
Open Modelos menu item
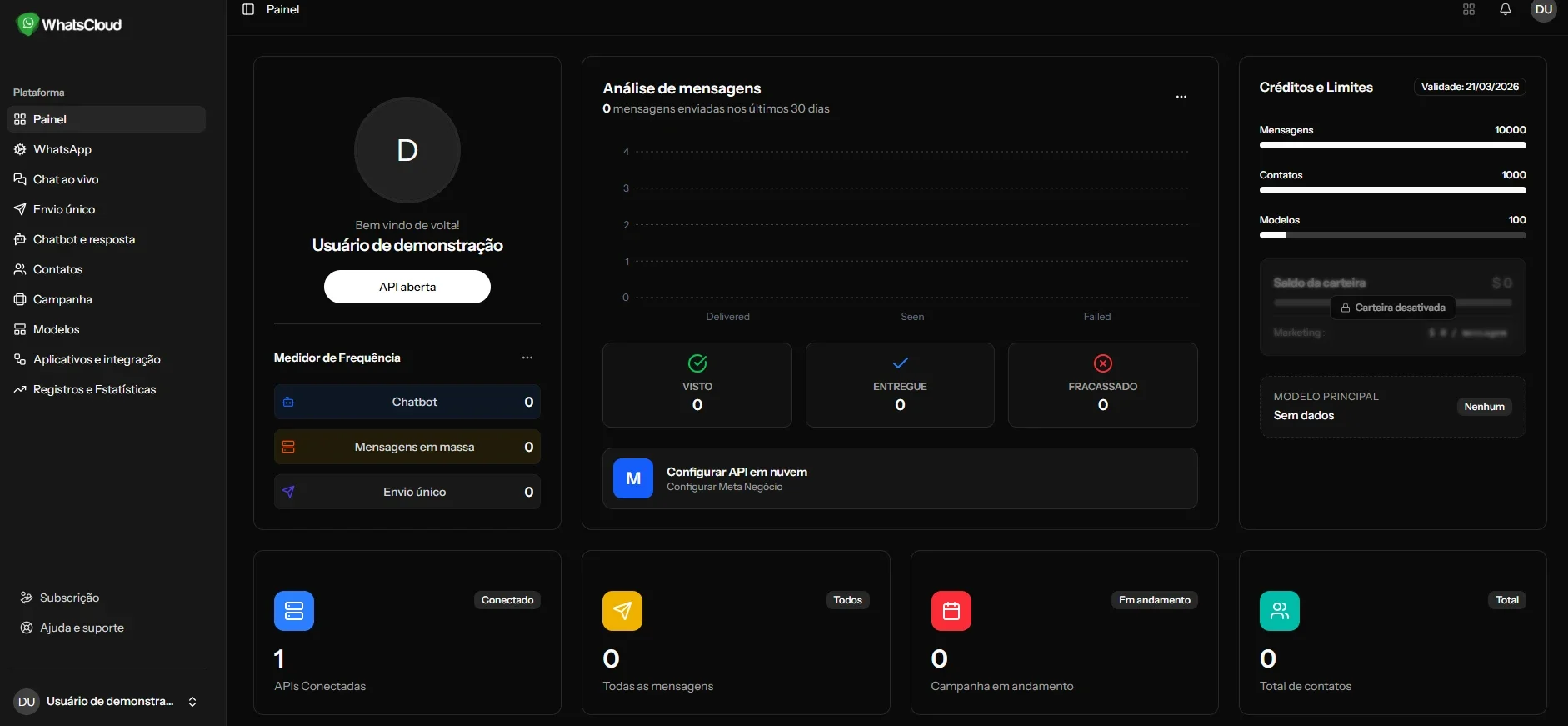(106, 329)
